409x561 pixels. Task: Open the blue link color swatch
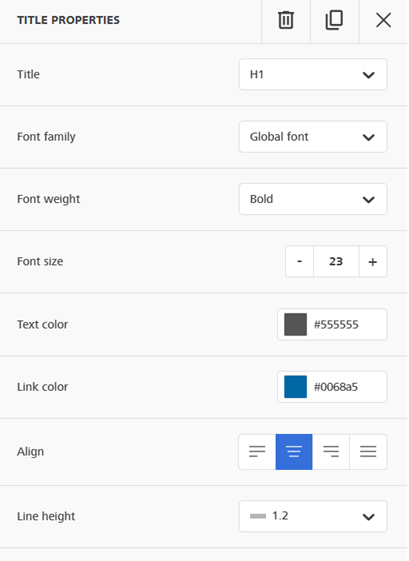coord(295,387)
